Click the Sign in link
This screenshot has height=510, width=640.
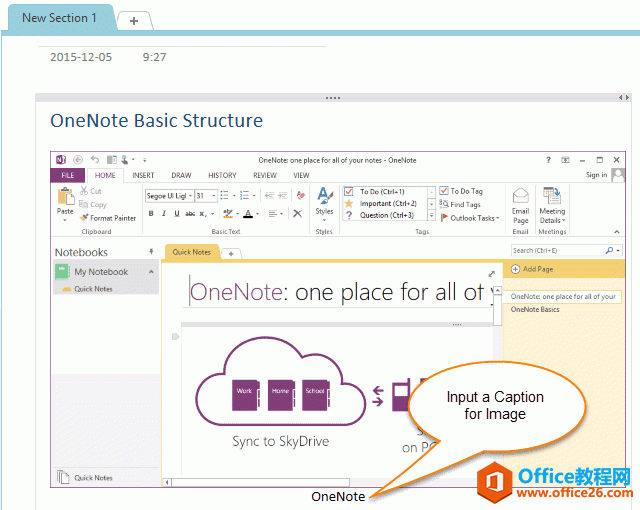(x=596, y=175)
